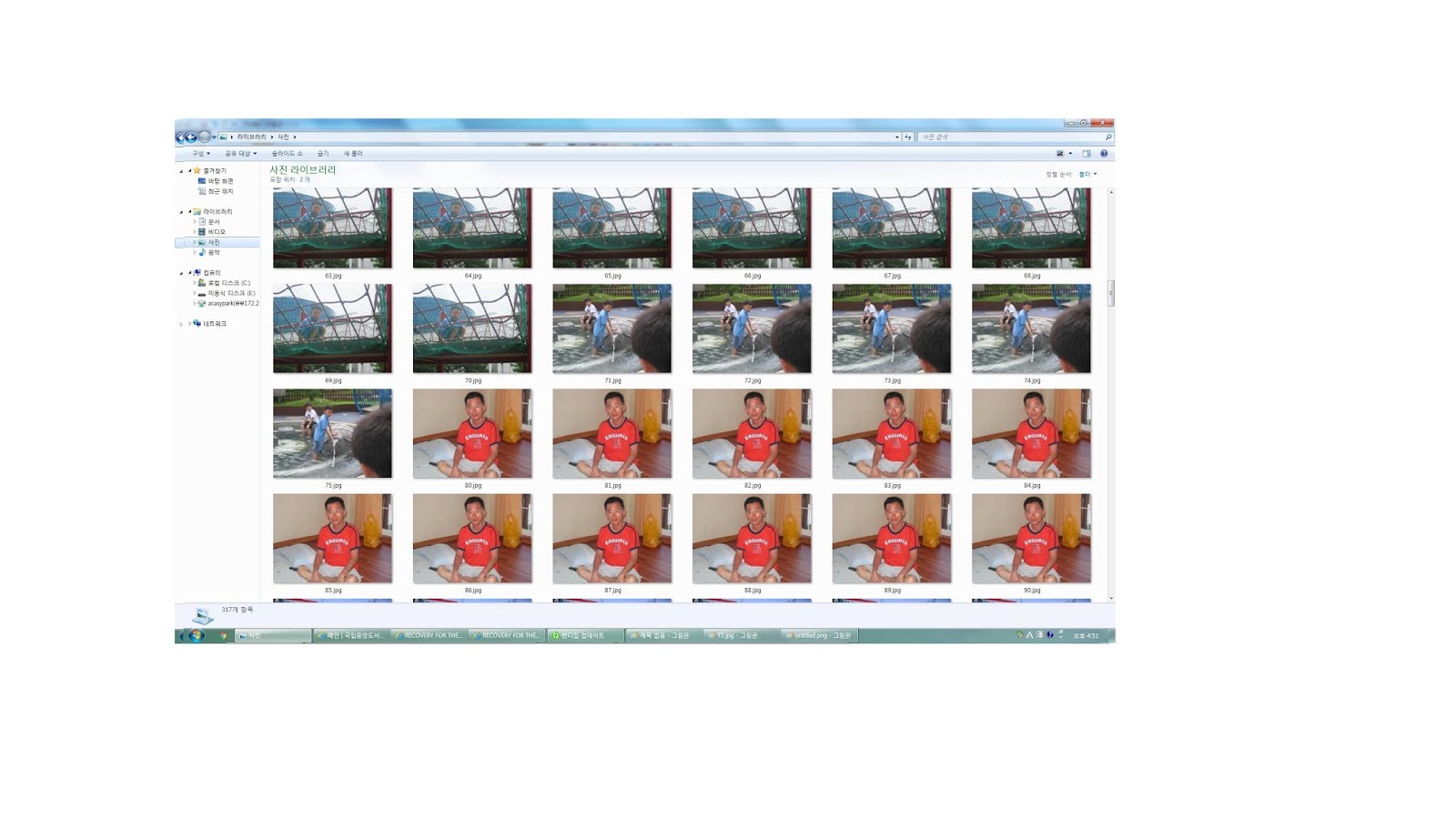Switch to 반디집 업데이트 taskbar window
This screenshot has width=1456, height=819.
(585, 635)
